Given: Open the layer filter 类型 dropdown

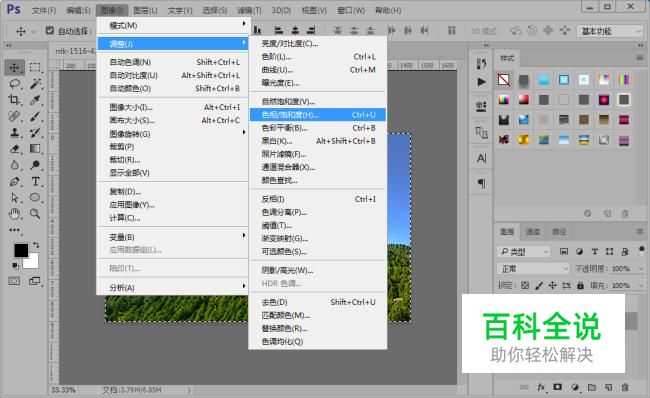Looking at the screenshot, I should click(x=524, y=251).
